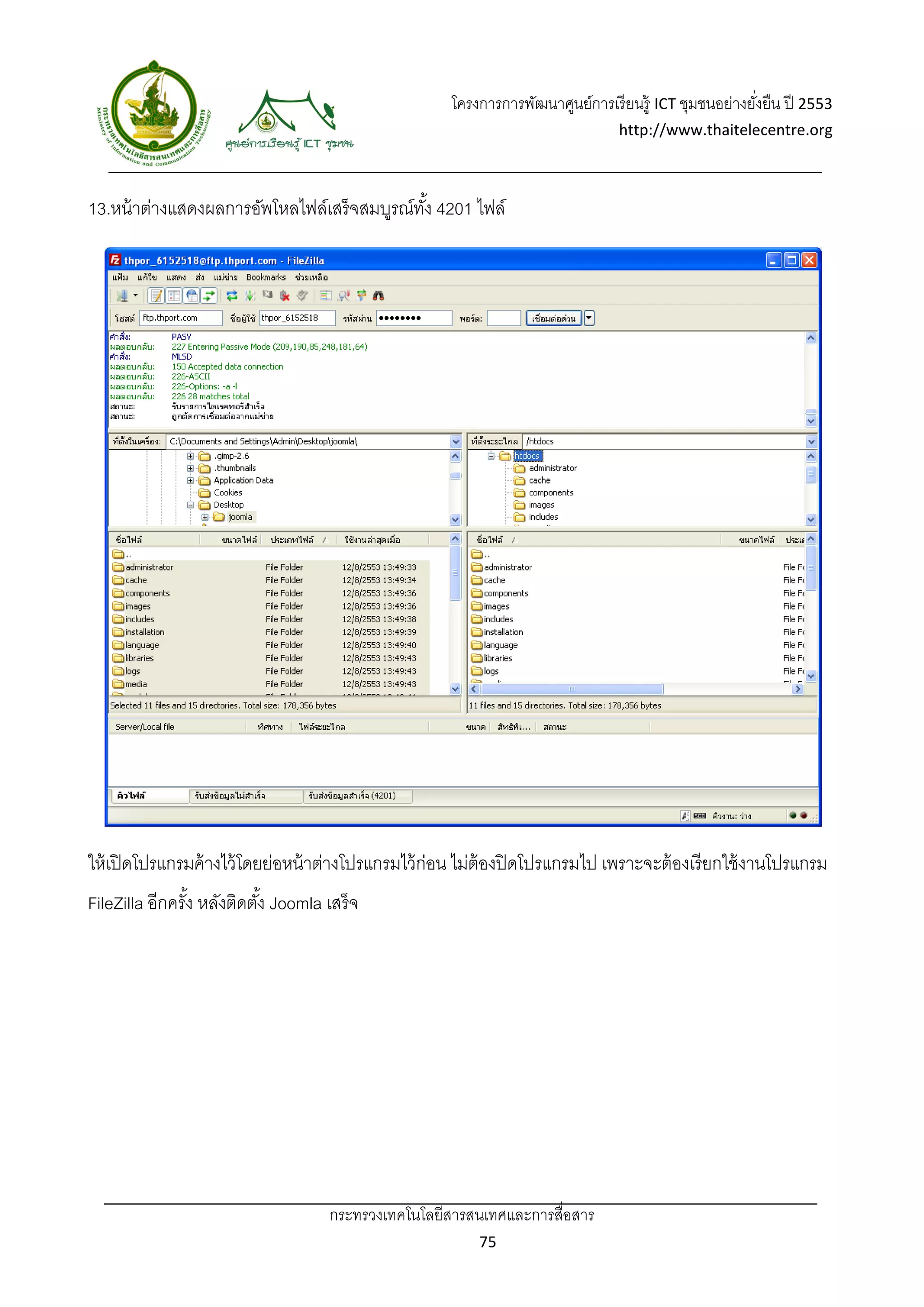Expand the joomla local tree node
The height and width of the screenshot is (1307, 924).
tap(205, 517)
